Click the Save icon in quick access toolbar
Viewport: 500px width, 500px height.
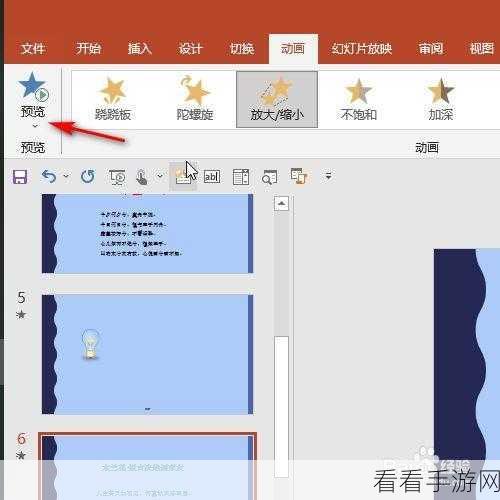(20, 177)
